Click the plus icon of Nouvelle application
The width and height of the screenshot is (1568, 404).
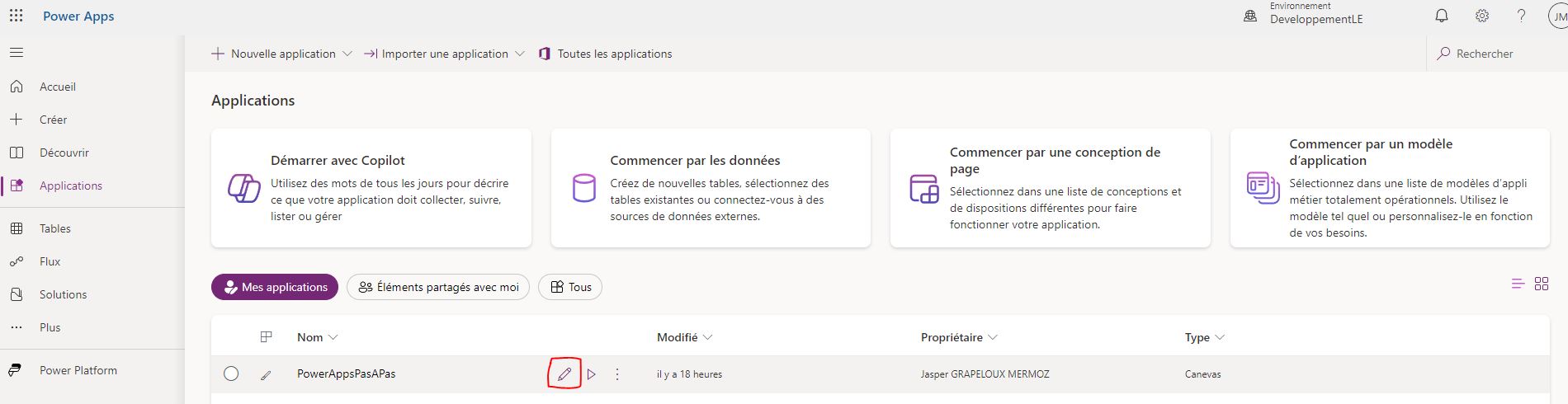coord(218,54)
